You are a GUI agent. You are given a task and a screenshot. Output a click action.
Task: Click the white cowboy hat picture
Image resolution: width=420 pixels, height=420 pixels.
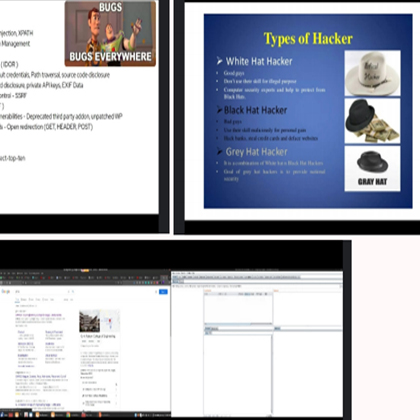tap(372, 73)
